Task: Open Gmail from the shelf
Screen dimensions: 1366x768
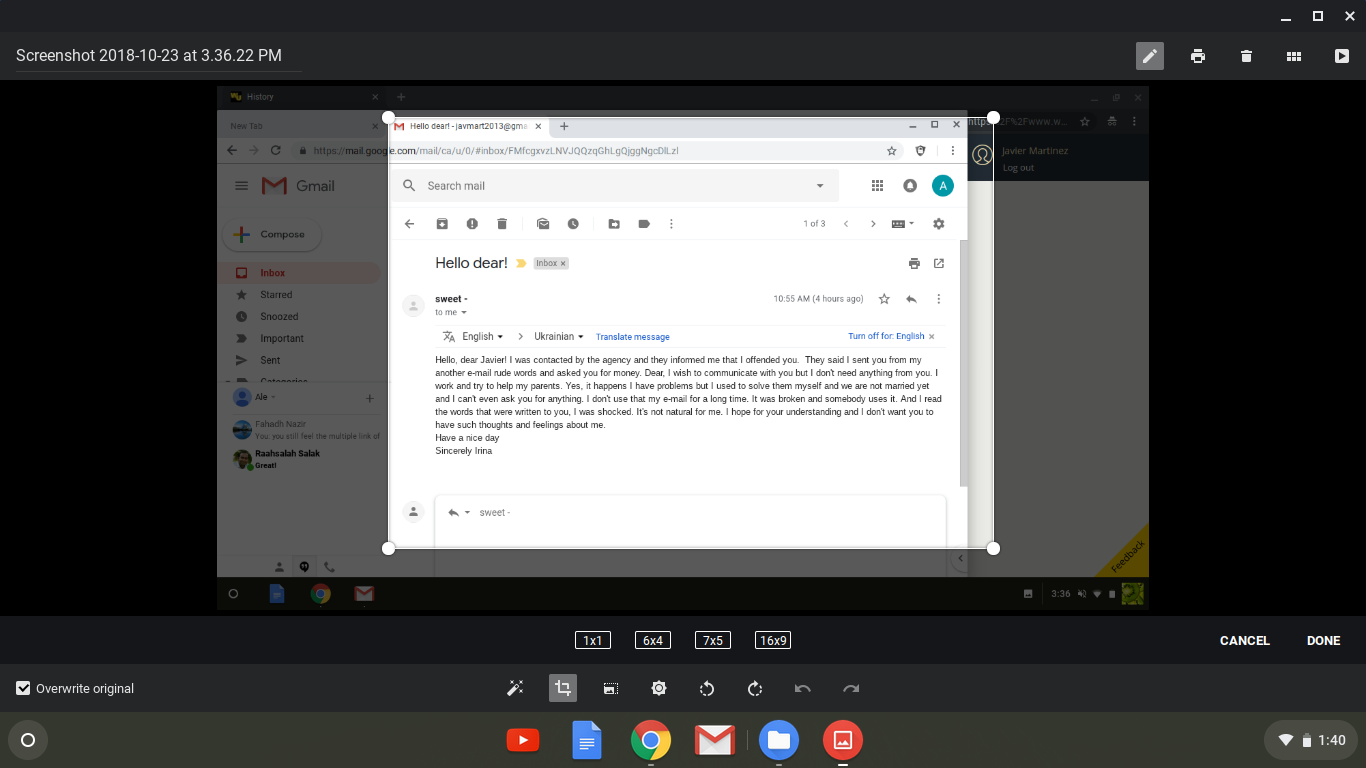Action: (x=715, y=740)
